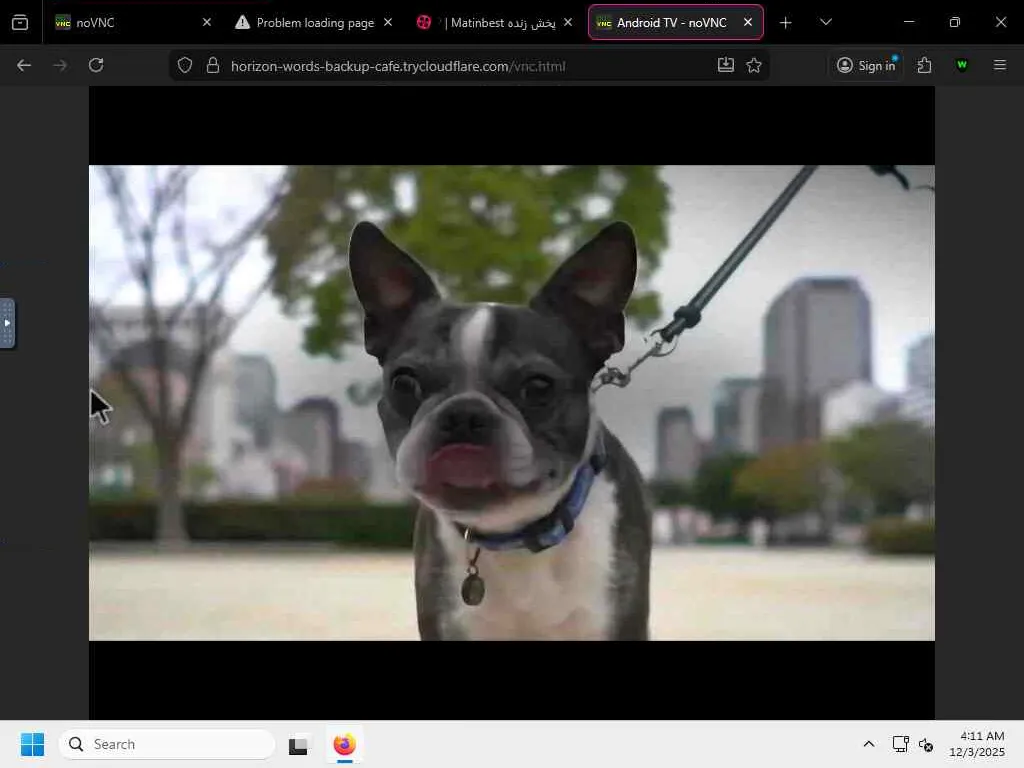Screen dimensions: 1024x768
Task: Go back to the previous page
Action: 24,65
